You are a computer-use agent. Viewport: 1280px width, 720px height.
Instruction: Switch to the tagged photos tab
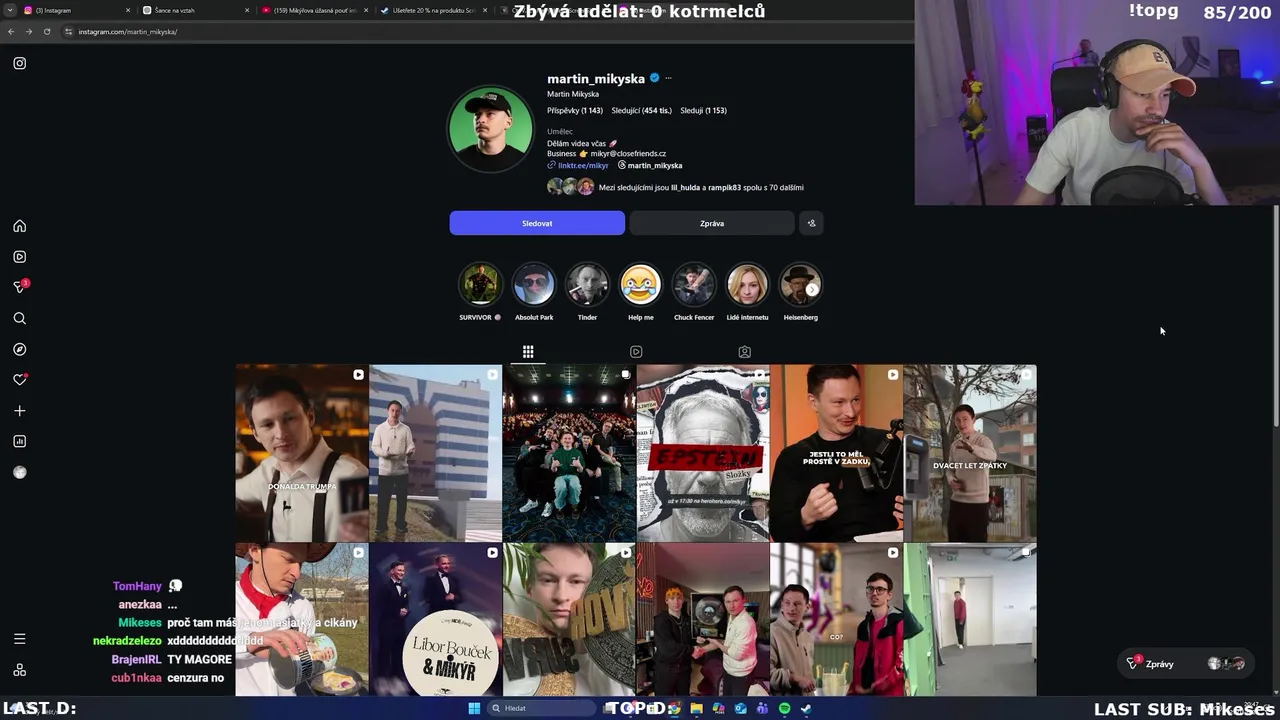click(x=744, y=352)
